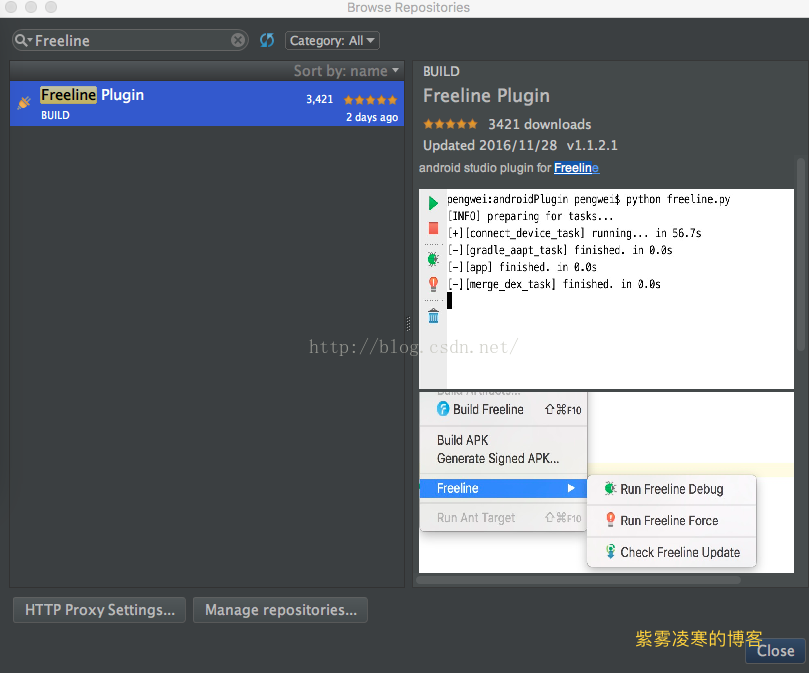Open HTTP Proxy Settings...

(100, 610)
